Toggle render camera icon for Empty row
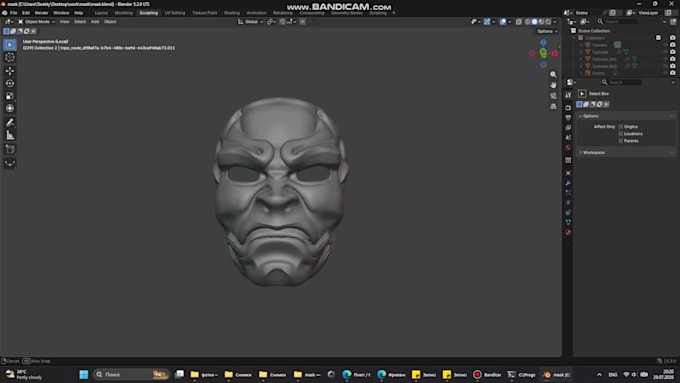This screenshot has height=383, width=680. tap(673, 73)
